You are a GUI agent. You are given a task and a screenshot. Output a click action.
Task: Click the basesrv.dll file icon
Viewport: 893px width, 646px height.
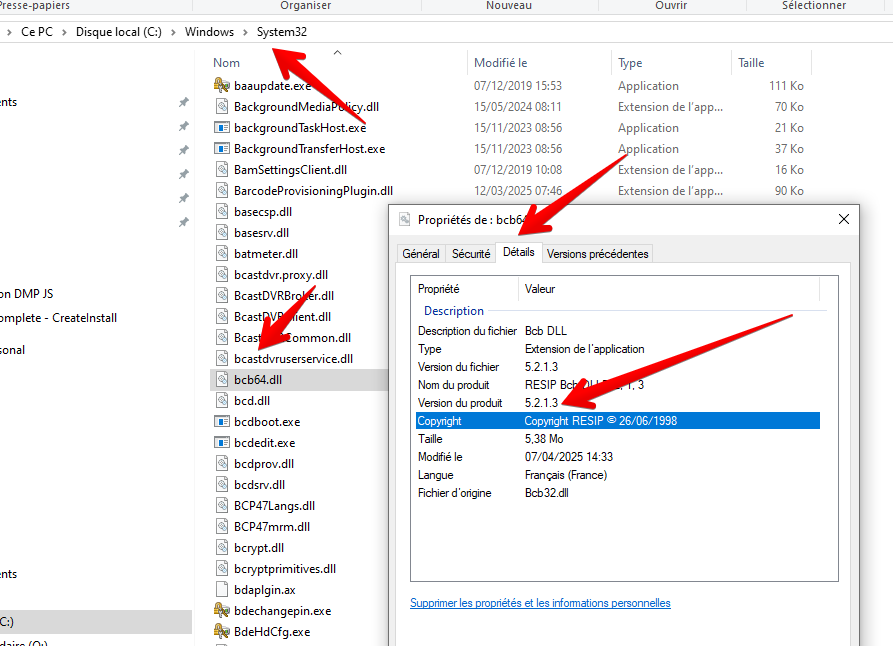(x=222, y=232)
